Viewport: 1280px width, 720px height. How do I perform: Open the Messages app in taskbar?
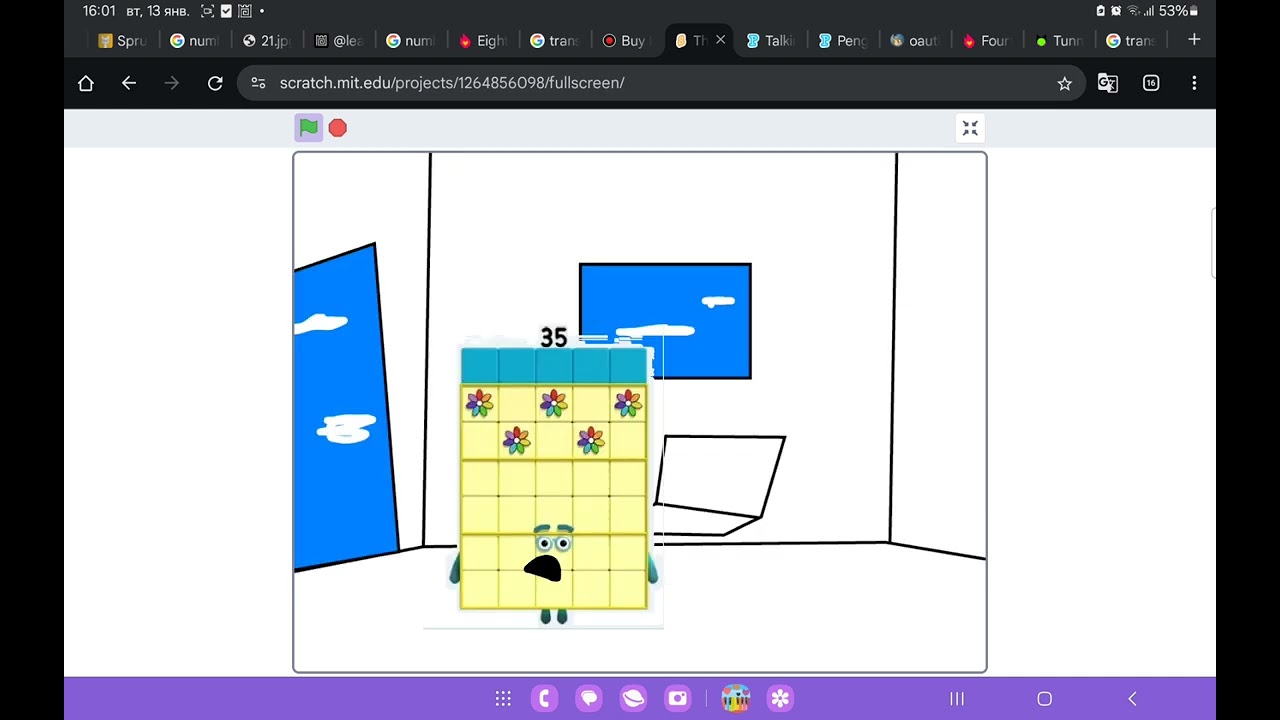click(x=589, y=699)
